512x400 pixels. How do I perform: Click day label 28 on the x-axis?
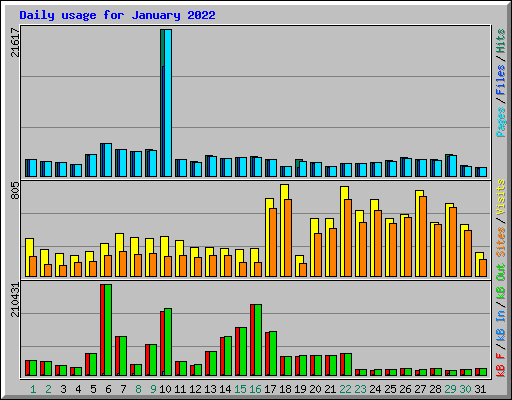tap(435, 389)
